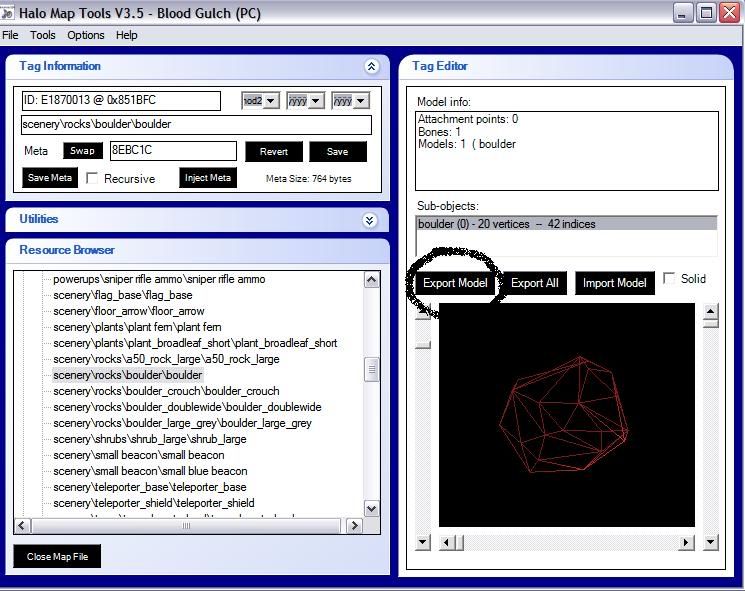Click the Inject Meta button
Screen dimensions: 745x591
[208, 178]
